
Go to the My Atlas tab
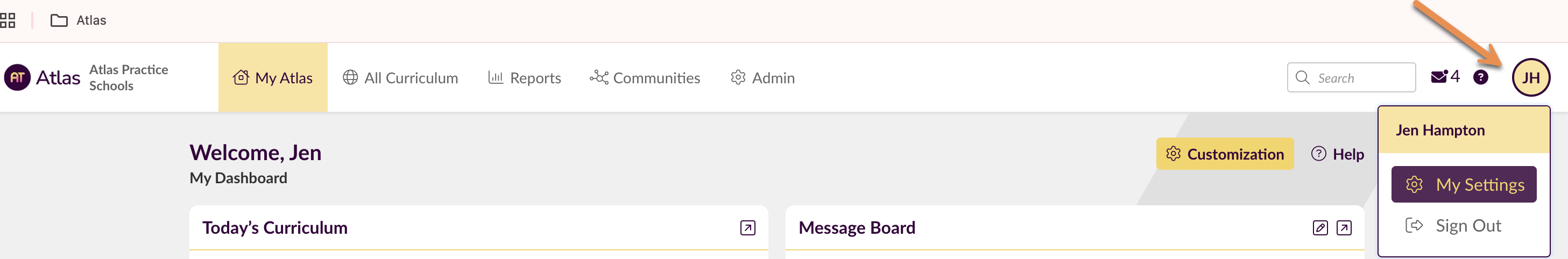tap(273, 78)
